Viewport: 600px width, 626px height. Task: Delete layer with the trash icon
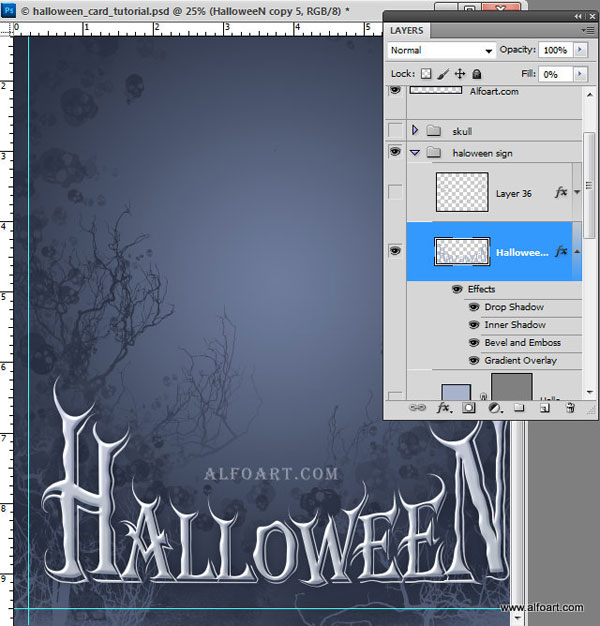coord(570,408)
